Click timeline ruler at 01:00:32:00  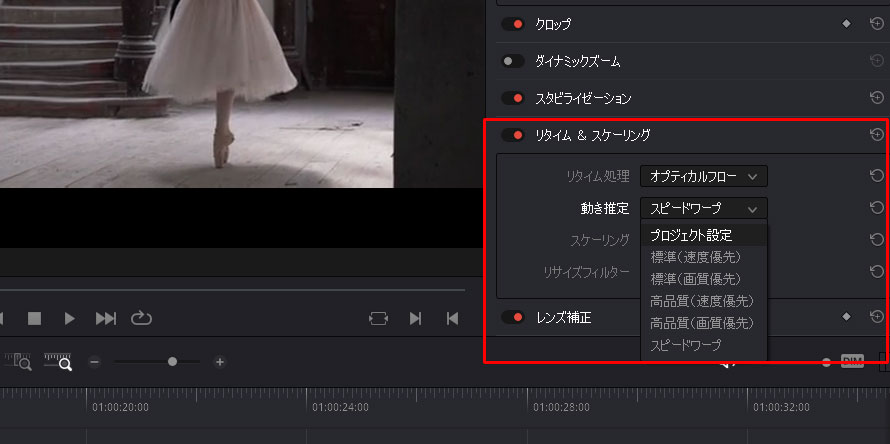click(781, 407)
